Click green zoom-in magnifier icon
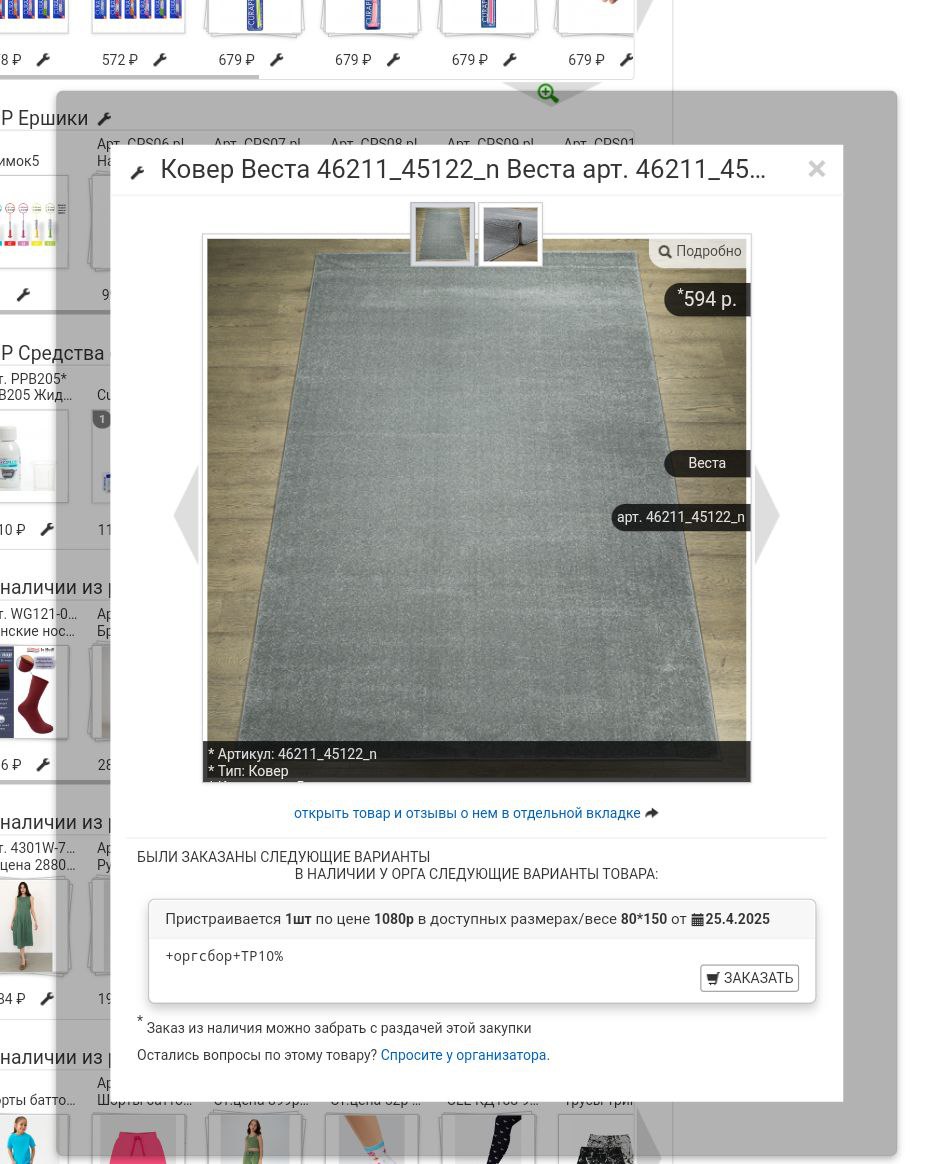 (548, 93)
